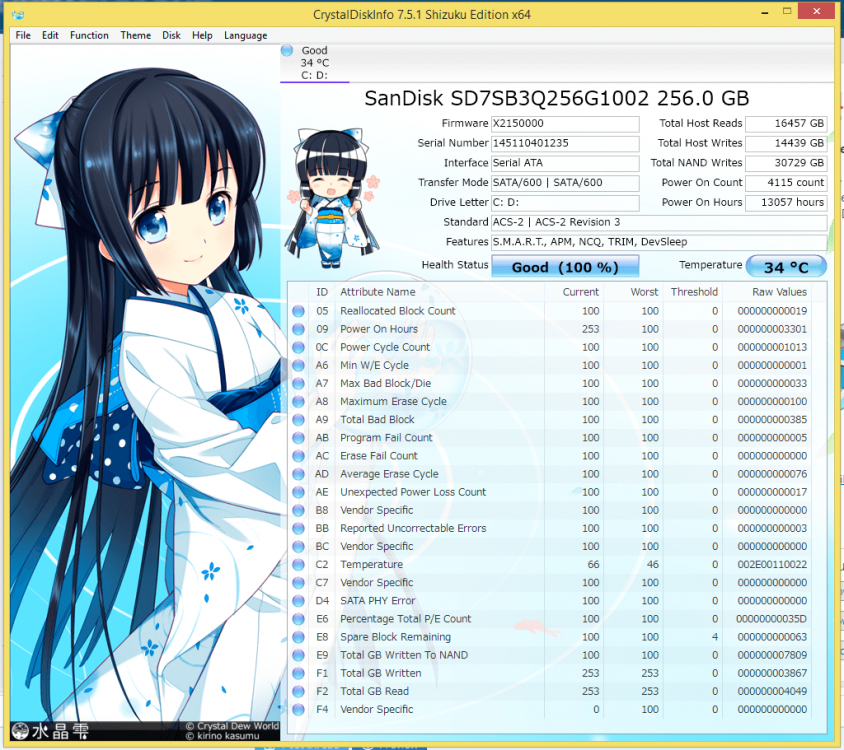844x750 pixels.
Task: Open the Help menu
Action: (x=202, y=36)
